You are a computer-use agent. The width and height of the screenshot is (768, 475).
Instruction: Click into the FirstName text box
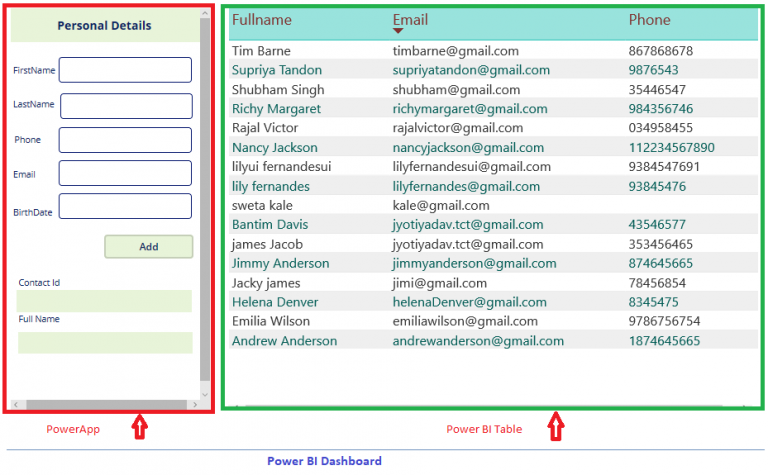(125, 70)
